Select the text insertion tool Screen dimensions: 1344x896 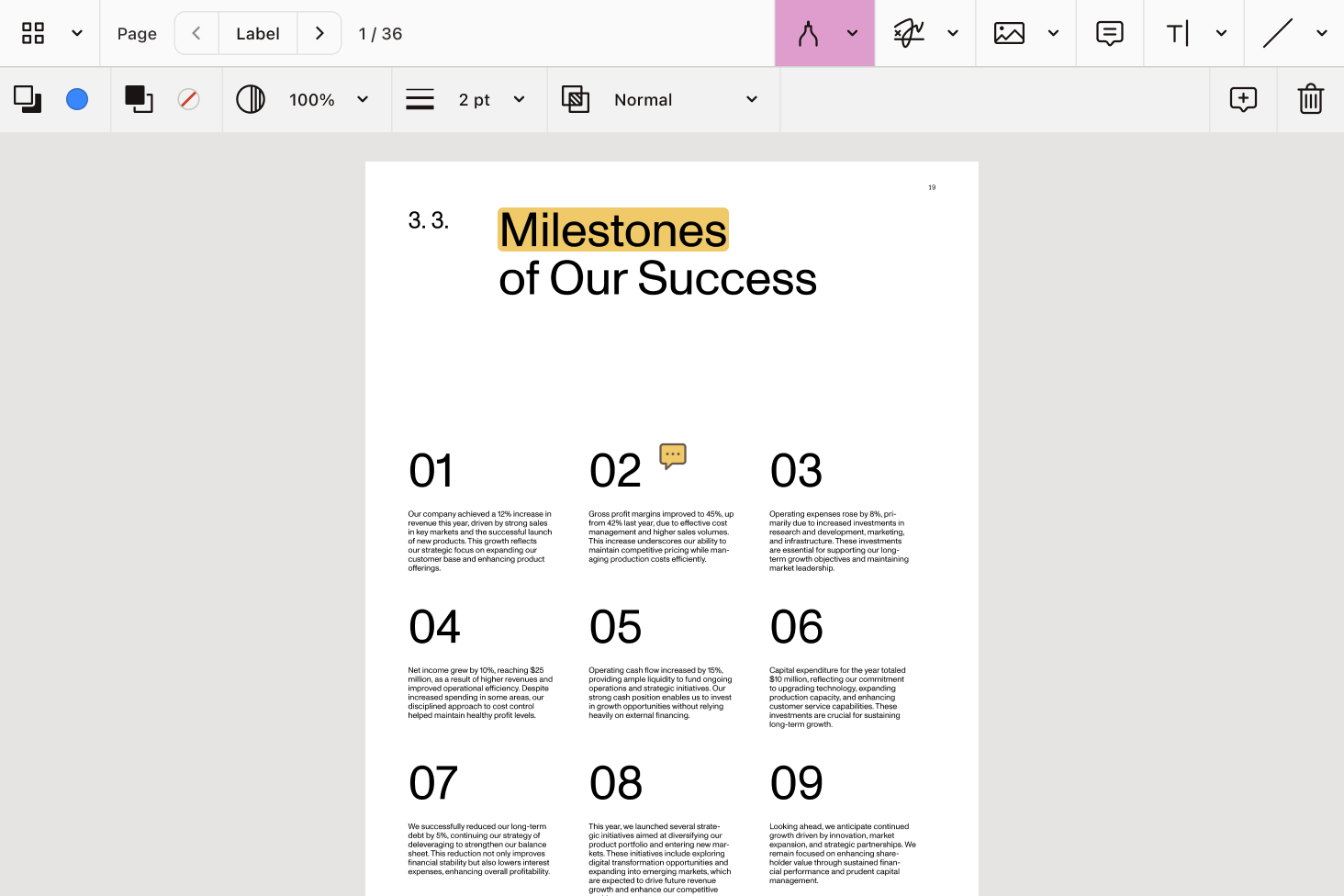pos(1180,33)
